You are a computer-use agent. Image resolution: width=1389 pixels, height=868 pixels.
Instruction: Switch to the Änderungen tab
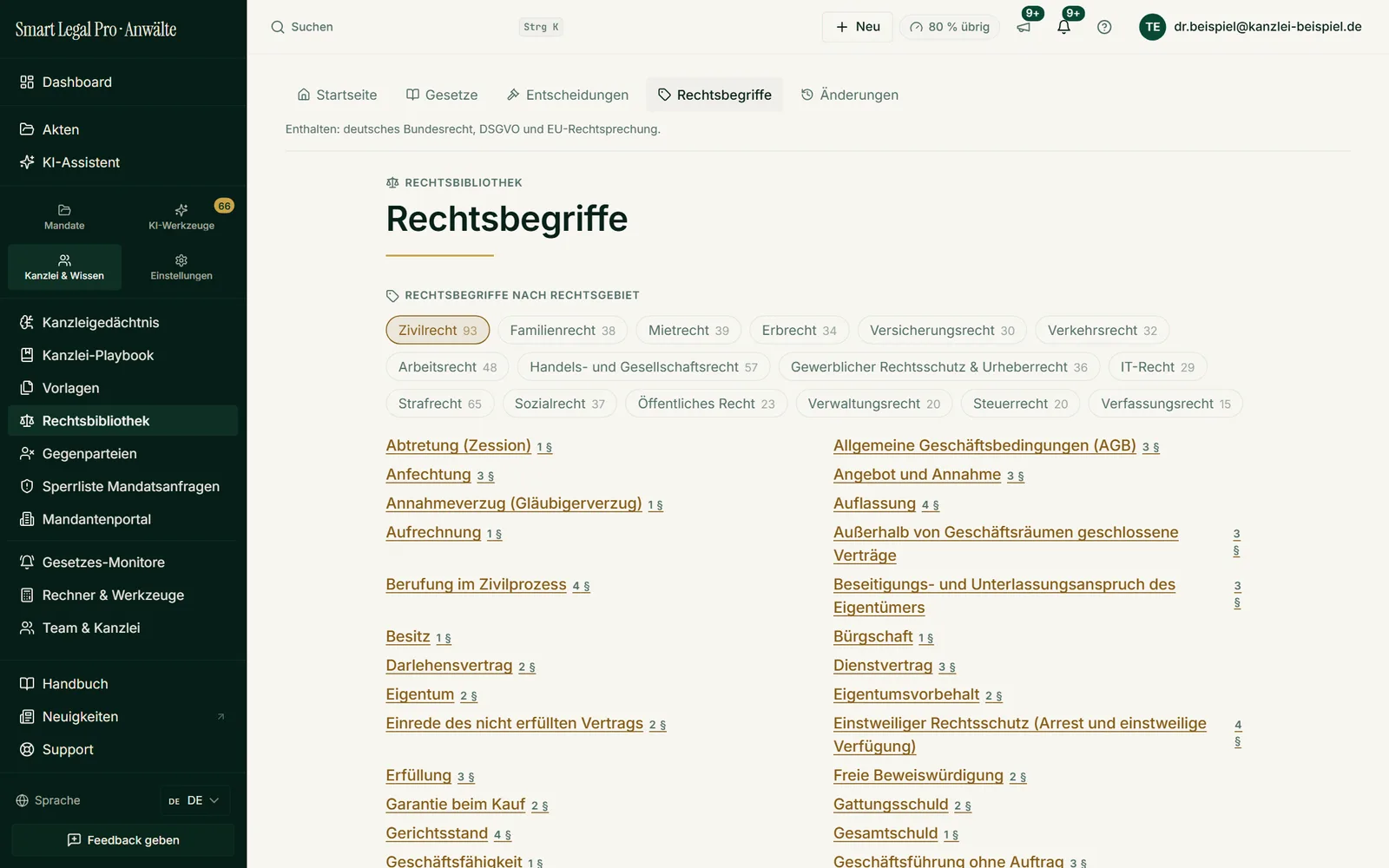[850, 95]
